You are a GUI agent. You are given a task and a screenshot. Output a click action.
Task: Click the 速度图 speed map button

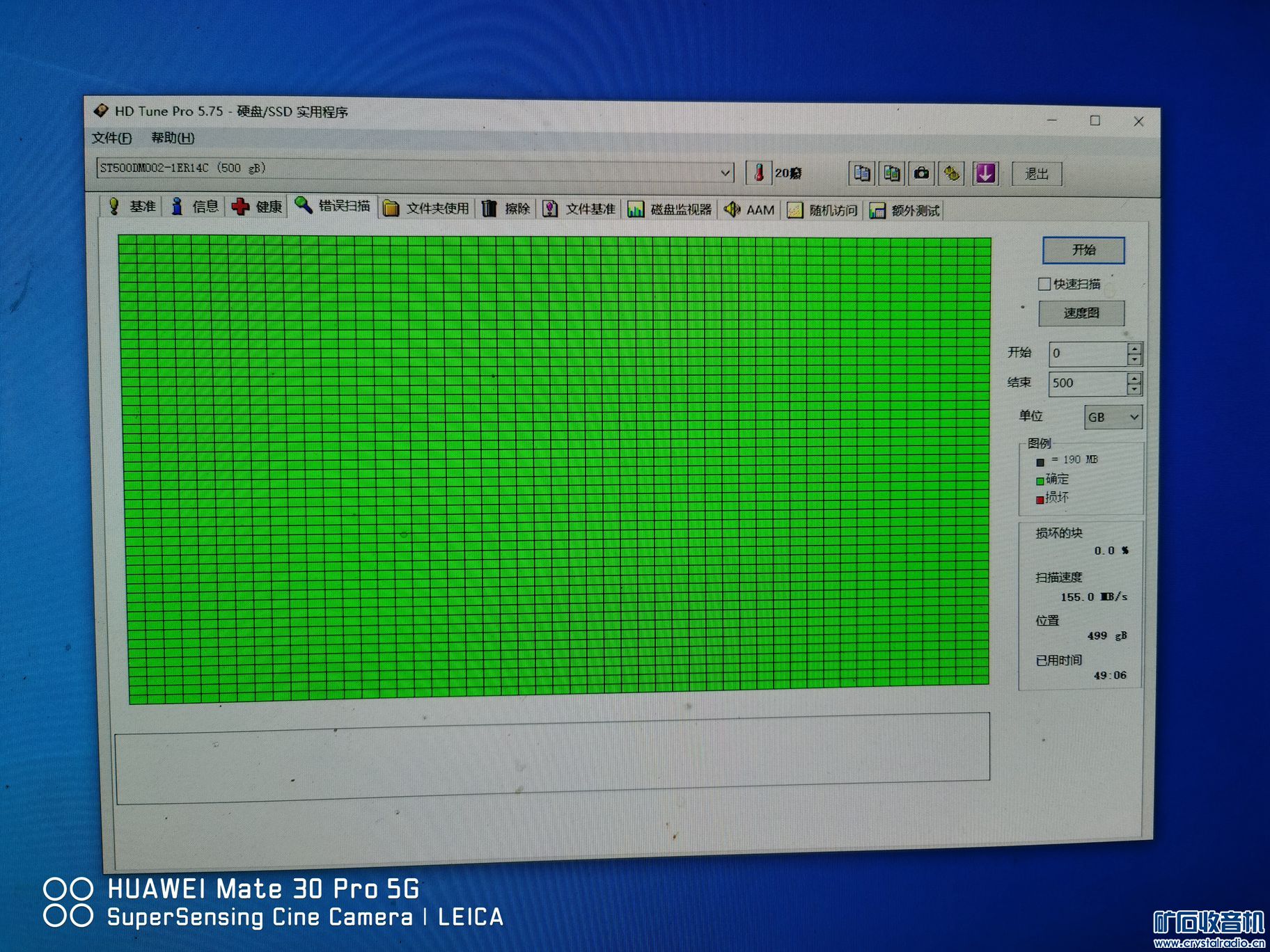point(1081,313)
